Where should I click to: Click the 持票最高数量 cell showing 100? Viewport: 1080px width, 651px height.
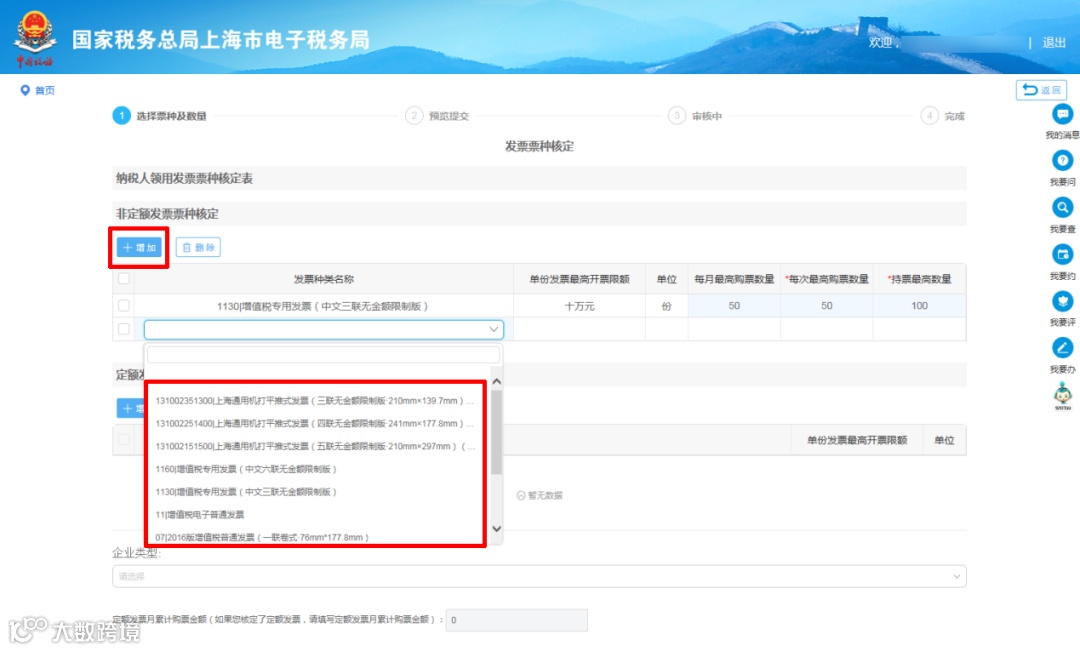[920, 305]
